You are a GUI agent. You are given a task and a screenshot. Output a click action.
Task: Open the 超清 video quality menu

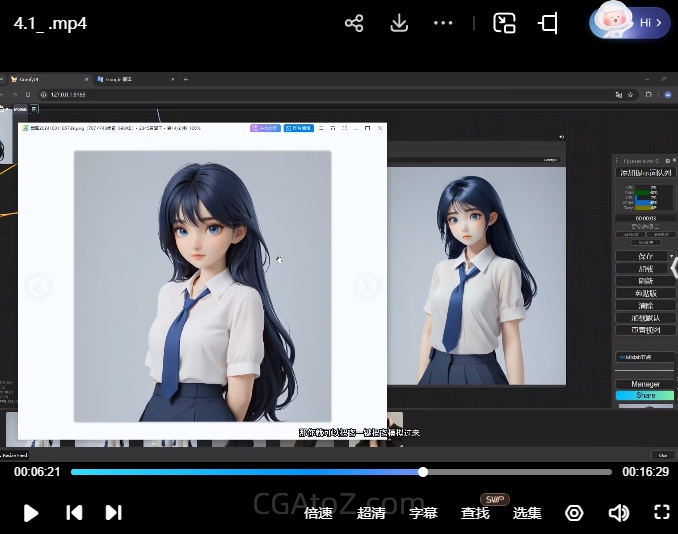click(371, 513)
